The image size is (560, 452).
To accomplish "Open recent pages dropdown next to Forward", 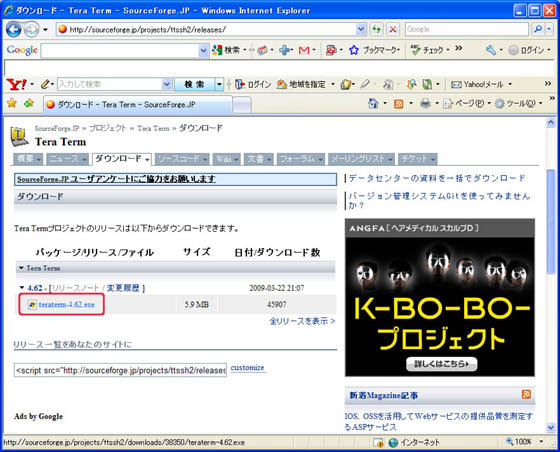I will pos(45,30).
